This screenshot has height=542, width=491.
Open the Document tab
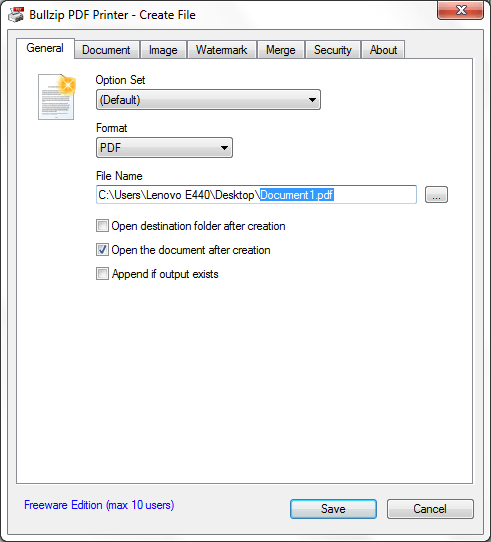click(106, 50)
